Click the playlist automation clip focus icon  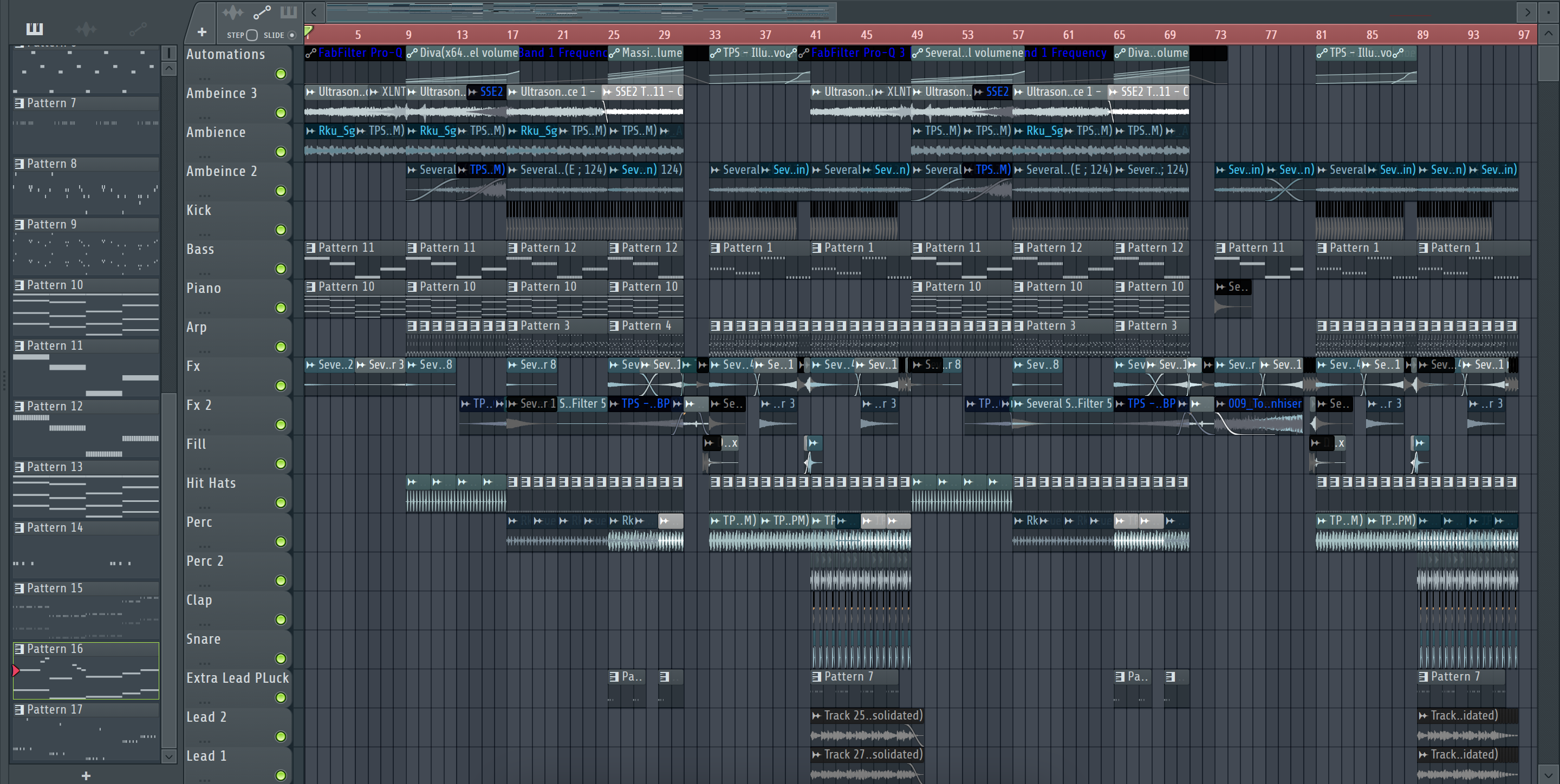pos(262,12)
